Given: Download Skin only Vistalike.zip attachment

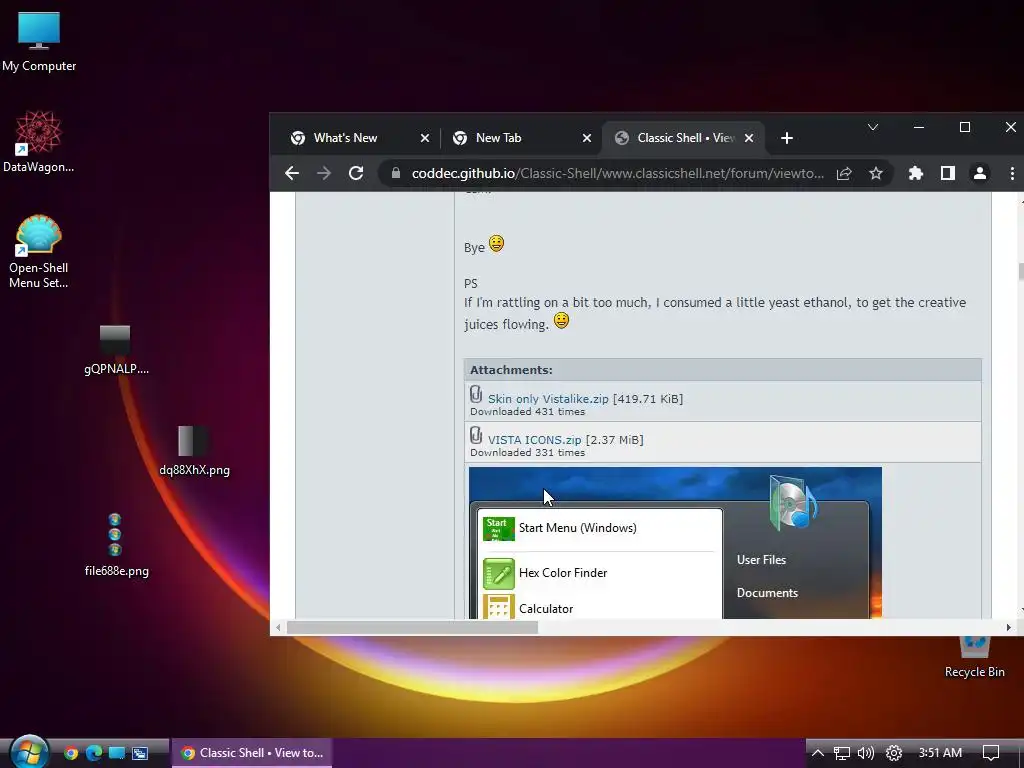Looking at the screenshot, I should (548, 398).
